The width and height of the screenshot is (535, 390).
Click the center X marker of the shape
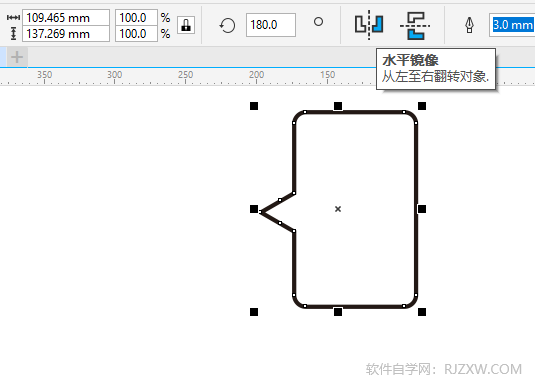pos(338,209)
